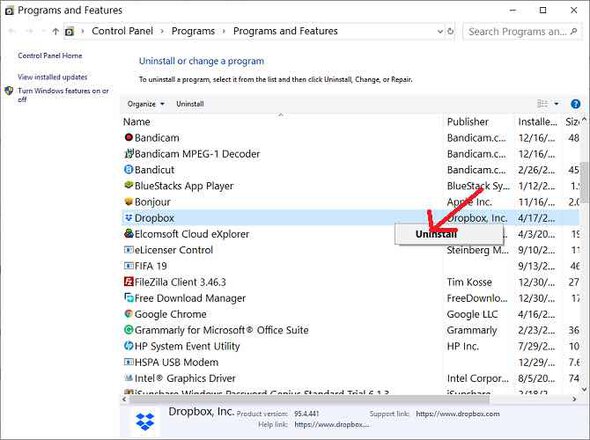Click the forward navigation arrow
The height and width of the screenshot is (440, 590).
tap(30, 31)
